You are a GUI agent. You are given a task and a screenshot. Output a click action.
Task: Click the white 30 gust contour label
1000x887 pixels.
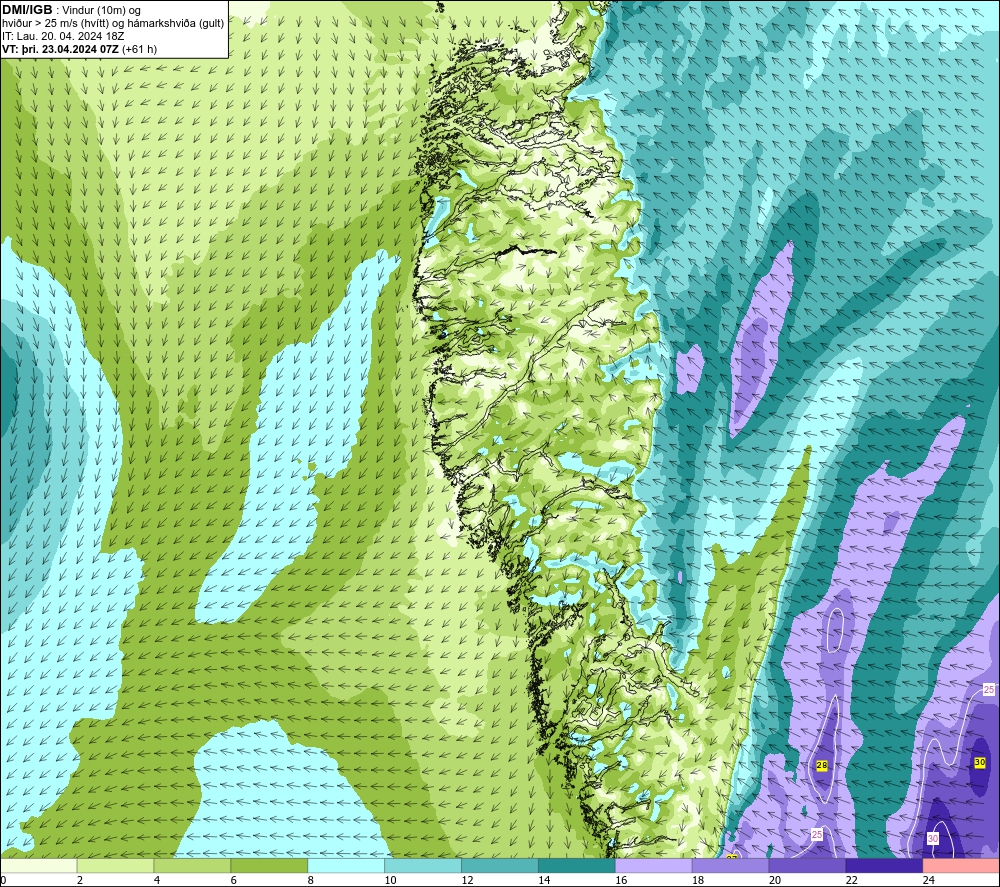tap(932, 839)
